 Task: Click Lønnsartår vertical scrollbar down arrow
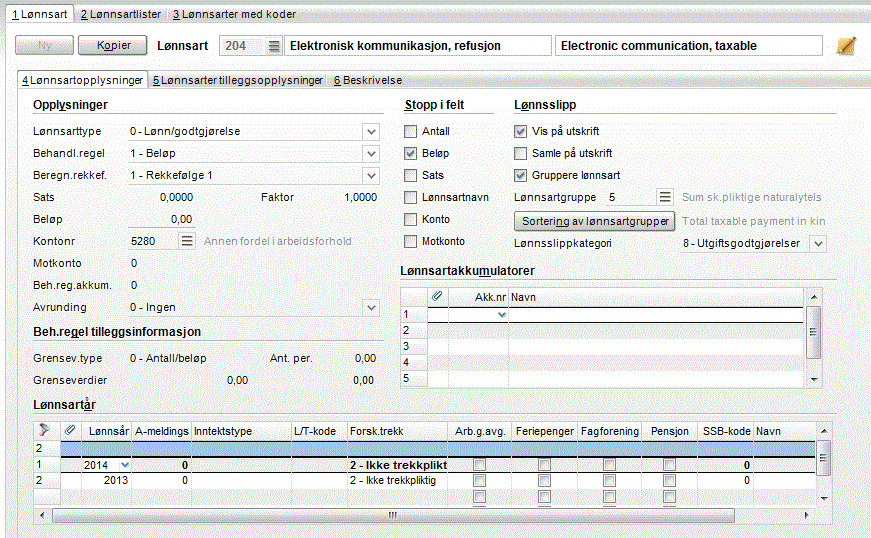[x=824, y=498]
